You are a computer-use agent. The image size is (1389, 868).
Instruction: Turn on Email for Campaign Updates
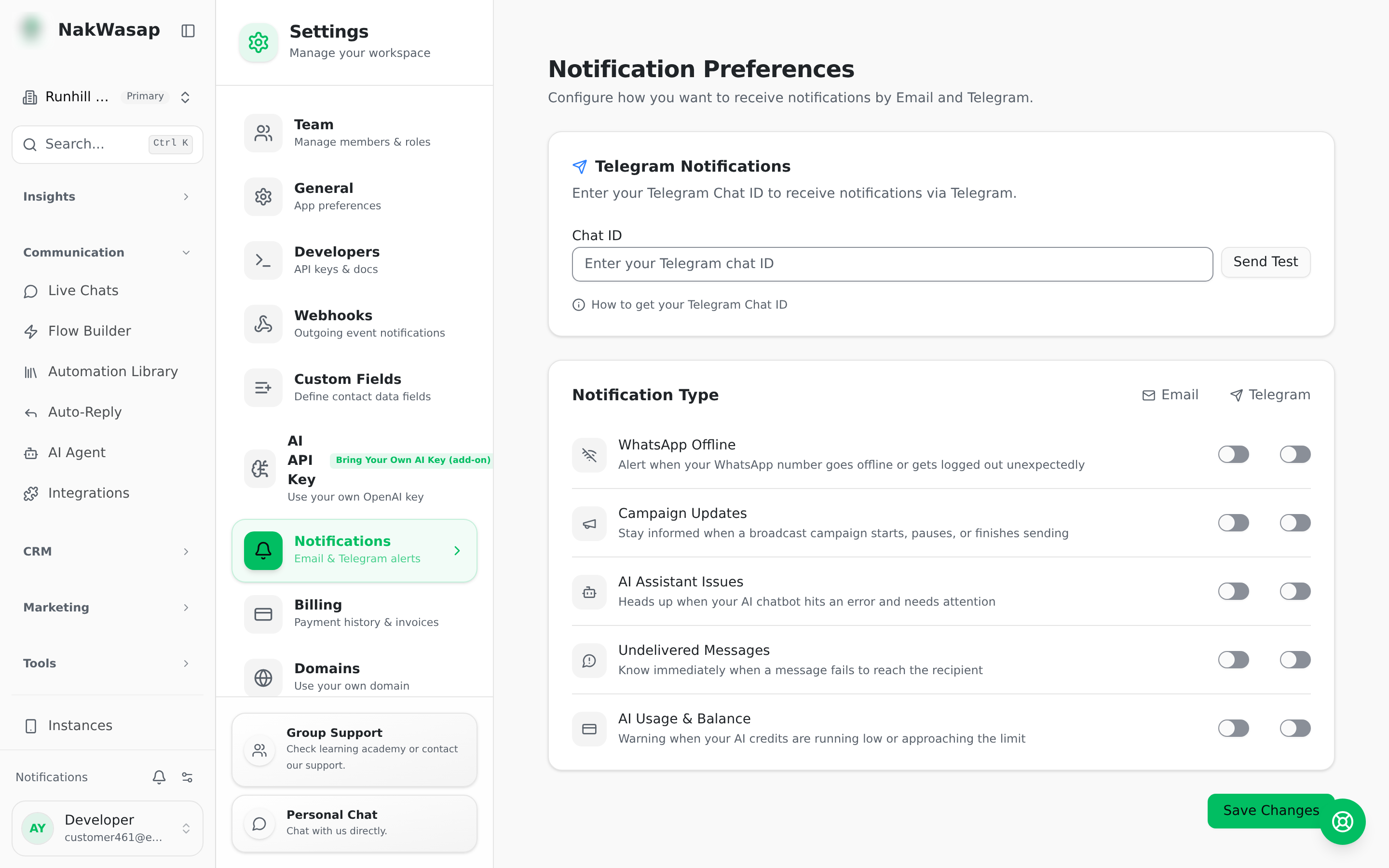pos(1233,522)
